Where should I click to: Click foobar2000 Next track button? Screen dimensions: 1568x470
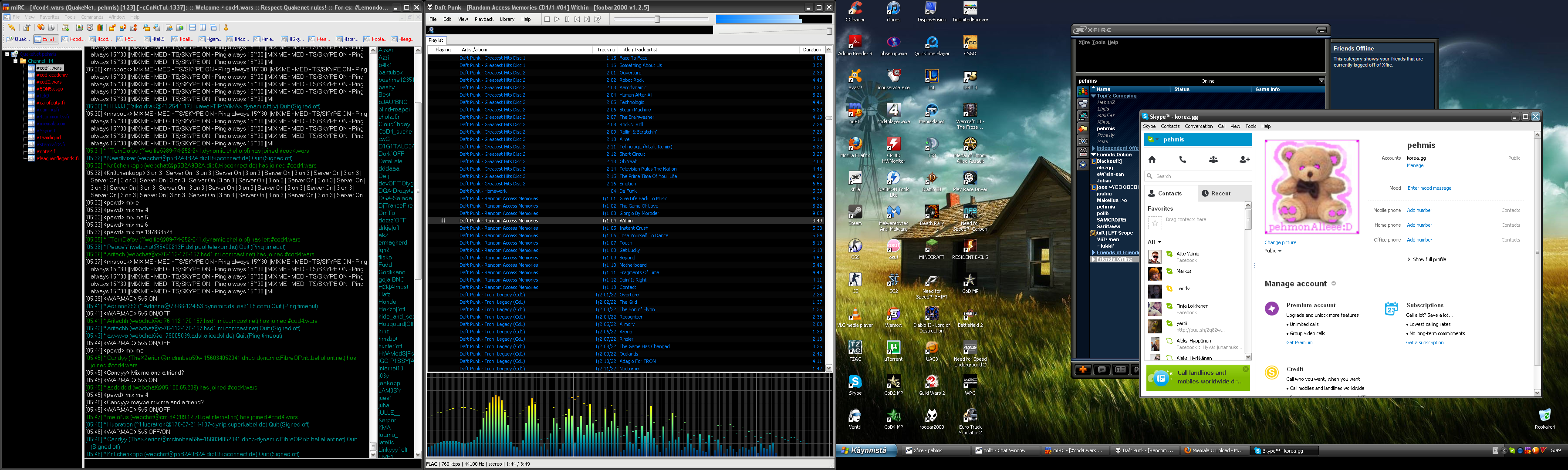coord(588,20)
